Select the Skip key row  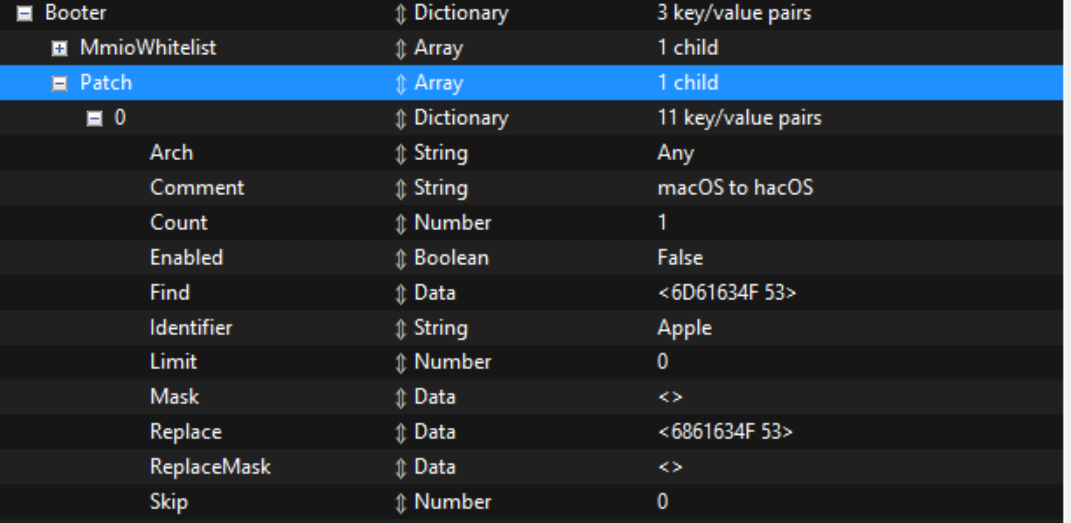(x=168, y=502)
